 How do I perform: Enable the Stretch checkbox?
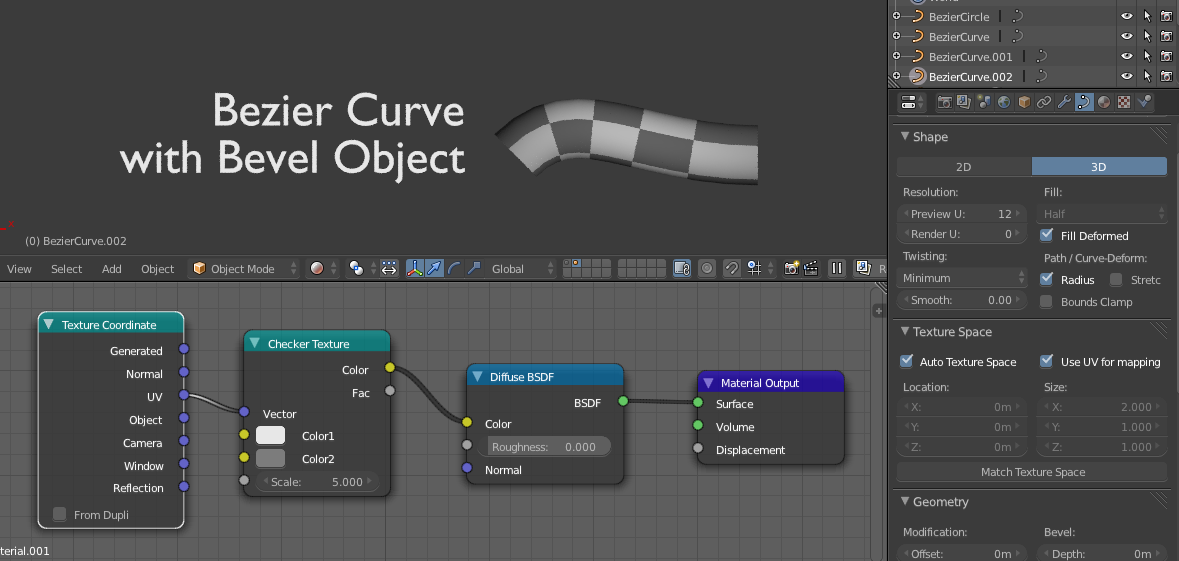tap(1116, 280)
